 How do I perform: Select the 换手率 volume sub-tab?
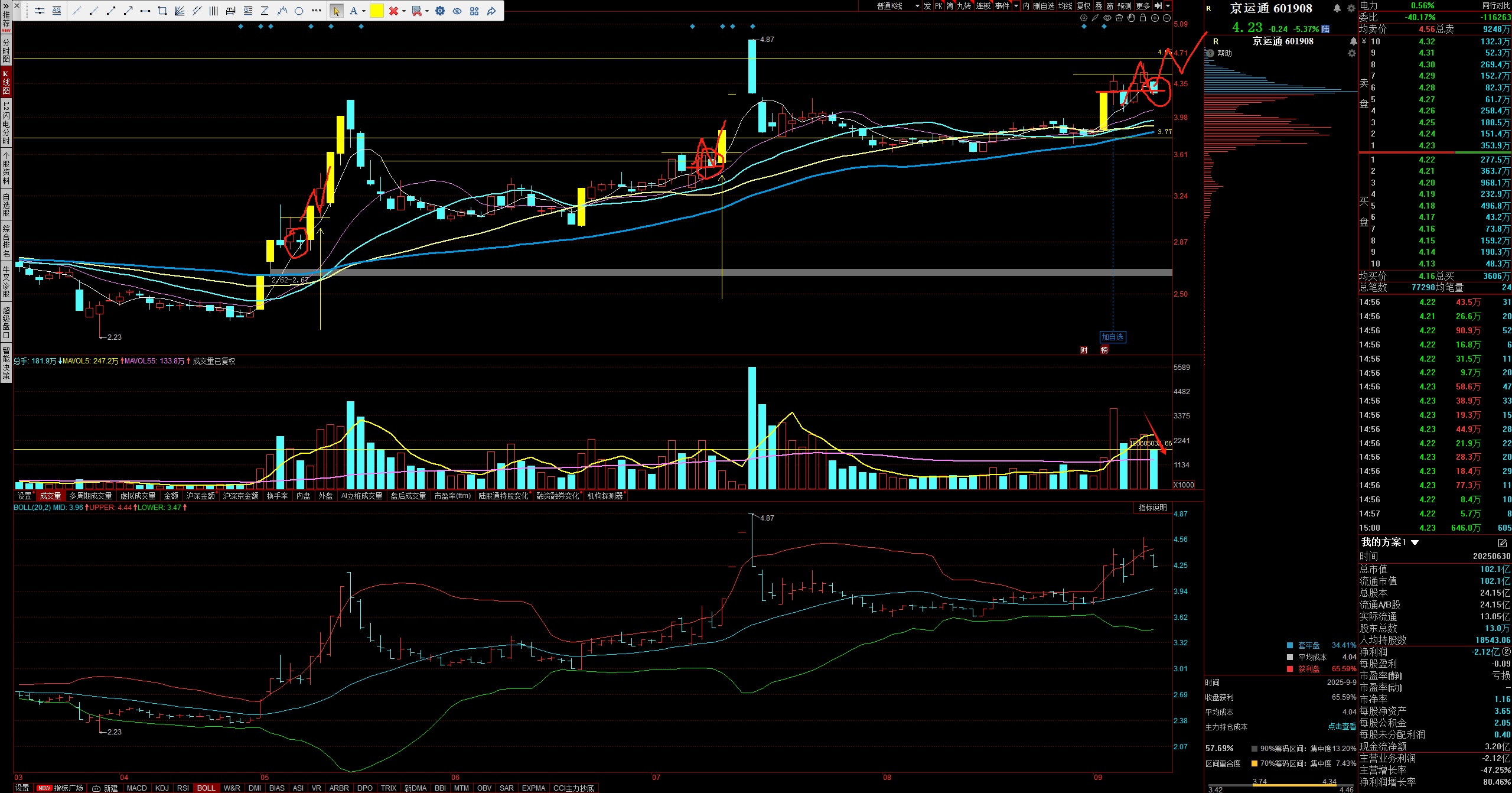click(277, 496)
